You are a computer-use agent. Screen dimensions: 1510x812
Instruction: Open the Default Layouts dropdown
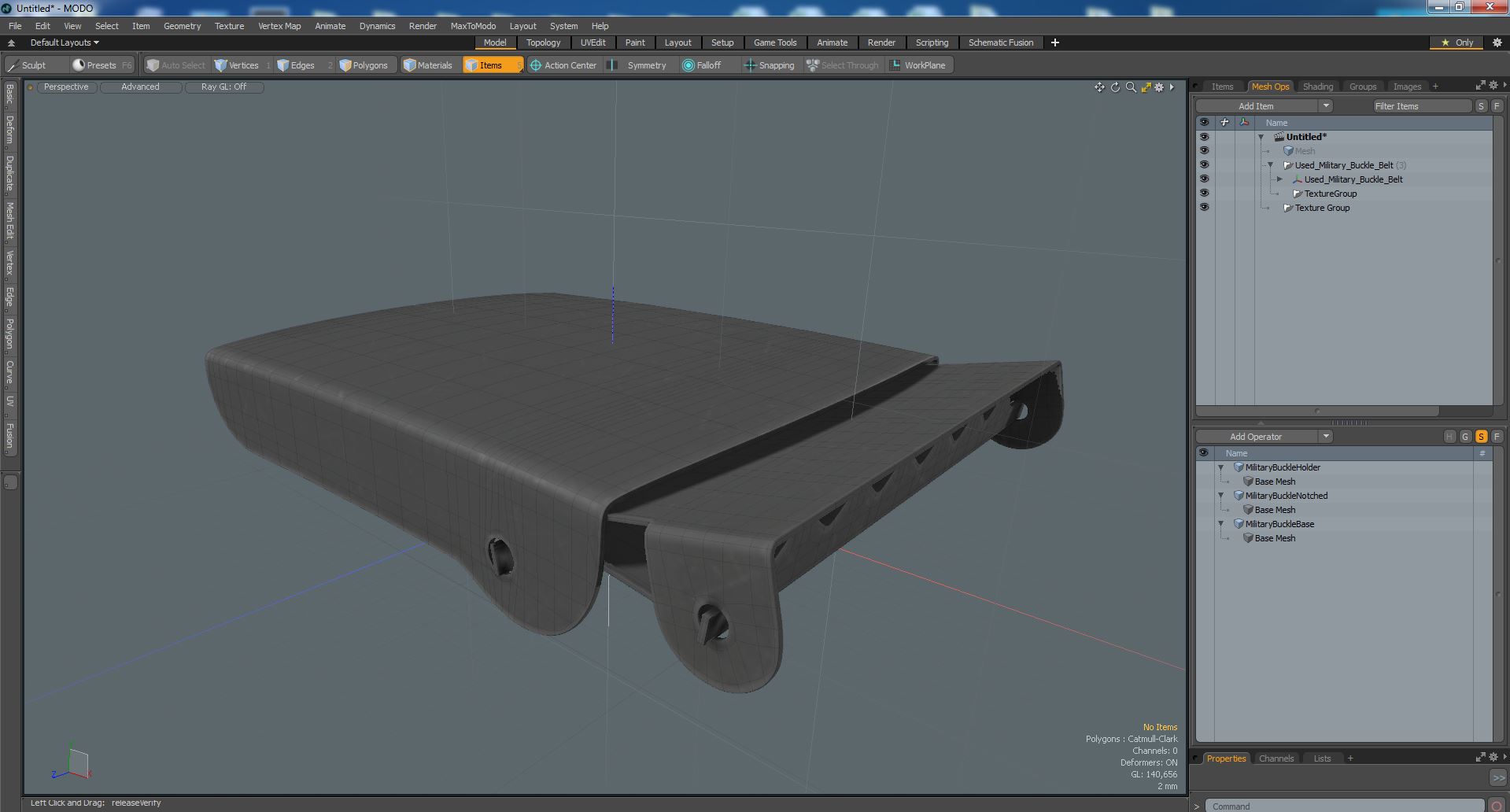[x=65, y=42]
